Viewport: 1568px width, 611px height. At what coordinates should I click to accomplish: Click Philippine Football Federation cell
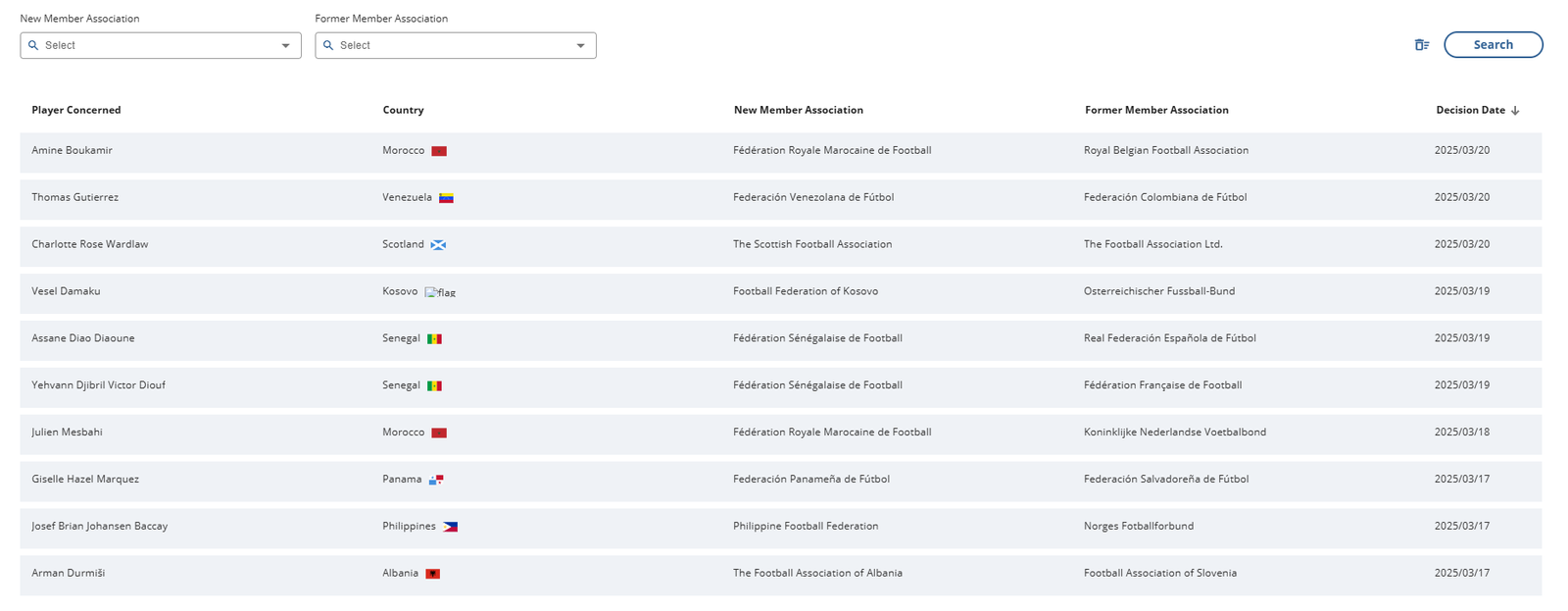coord(806,527)
